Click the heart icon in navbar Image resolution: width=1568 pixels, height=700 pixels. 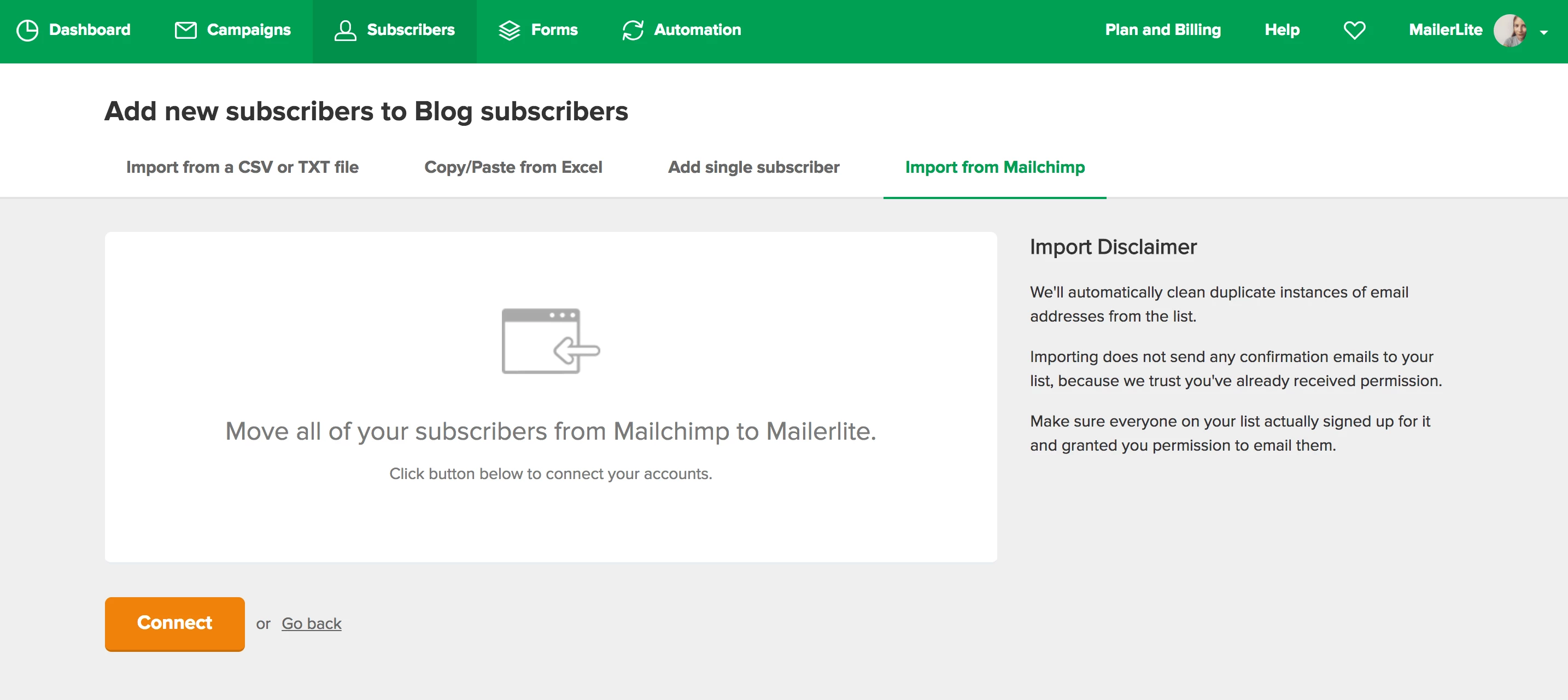[x=1354, y=30]
